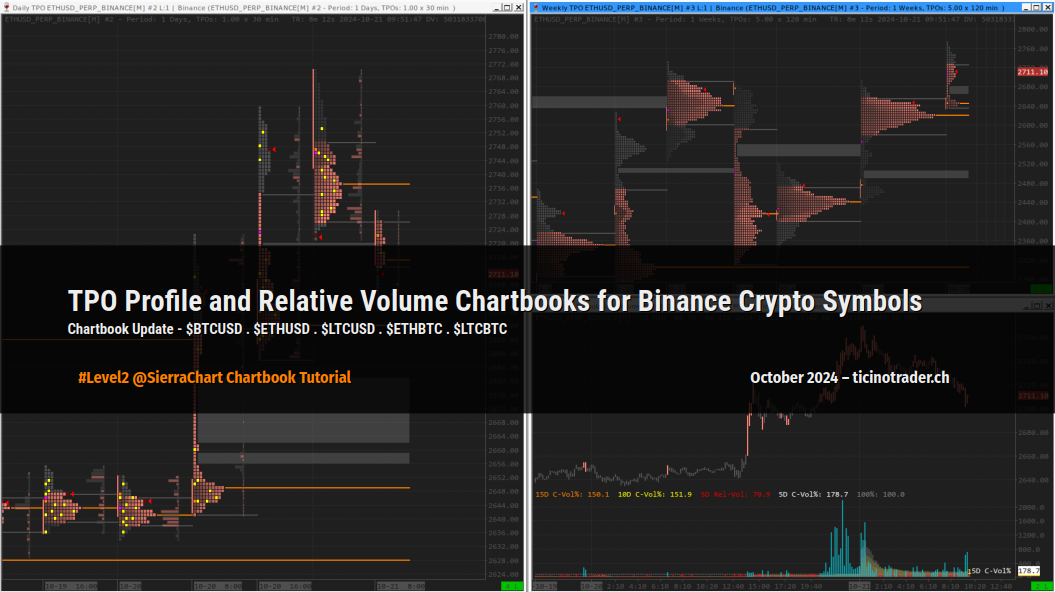Minimize the Daily TPO ETHUSD chart window
Image resolution: width=1055 pixels, height=592 pixels.
497,7
